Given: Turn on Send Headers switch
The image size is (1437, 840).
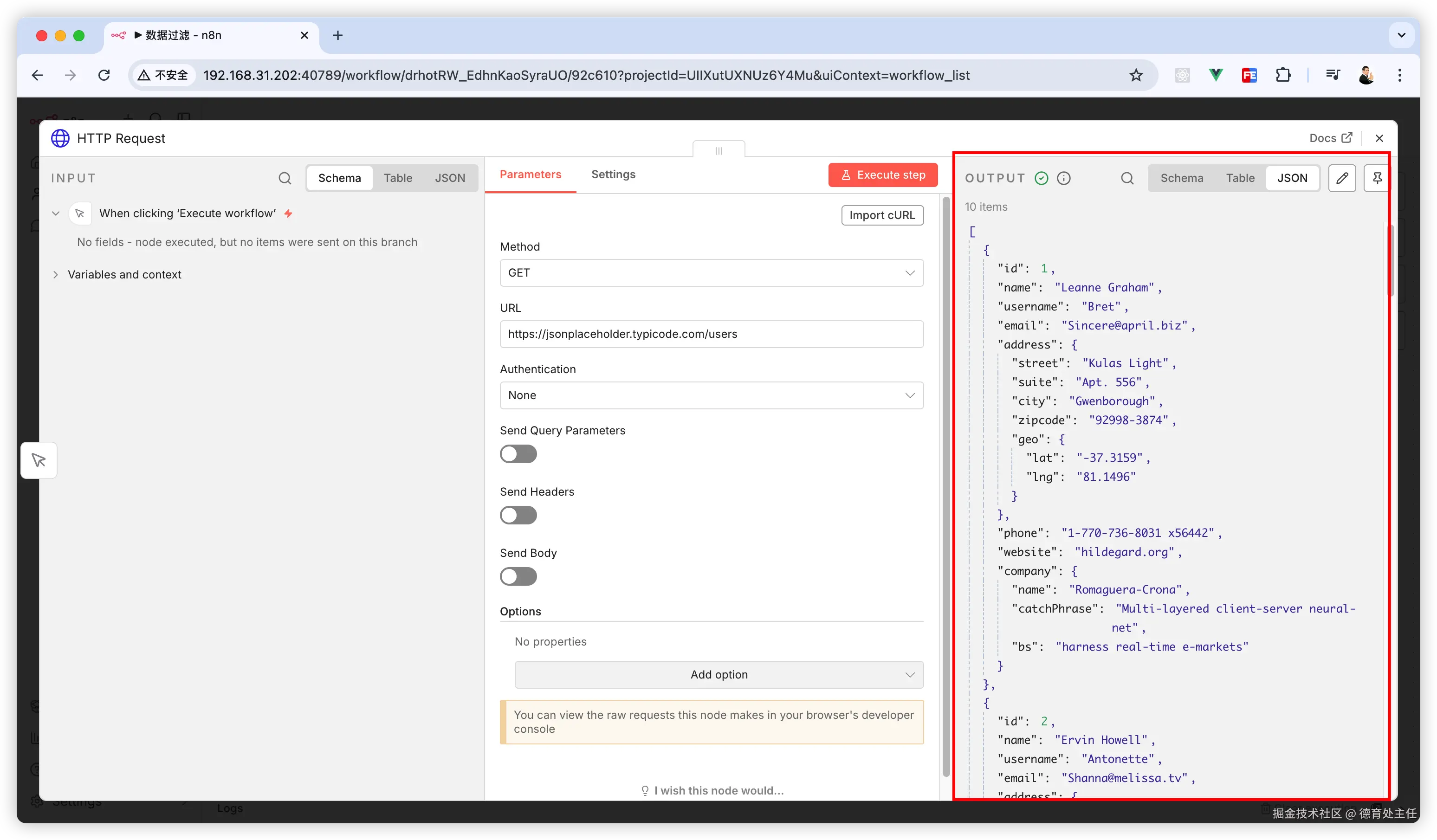Looking at the screenshot, I should click(x=518, y=515).
